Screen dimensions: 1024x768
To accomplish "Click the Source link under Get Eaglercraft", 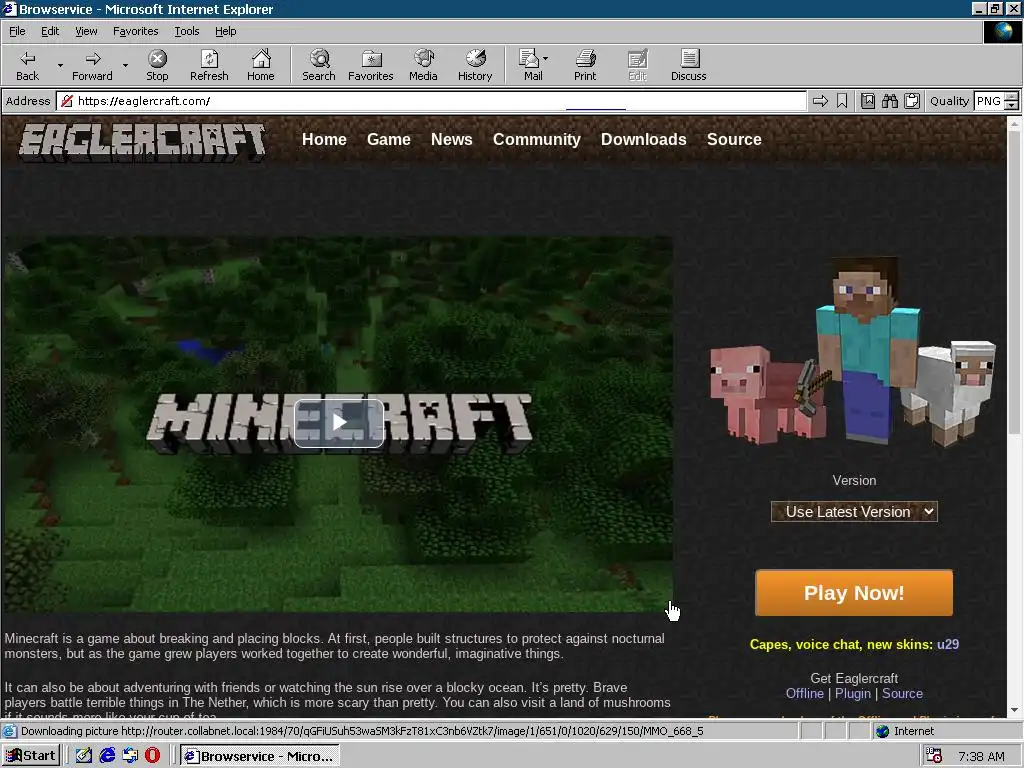I will [902, 694].
